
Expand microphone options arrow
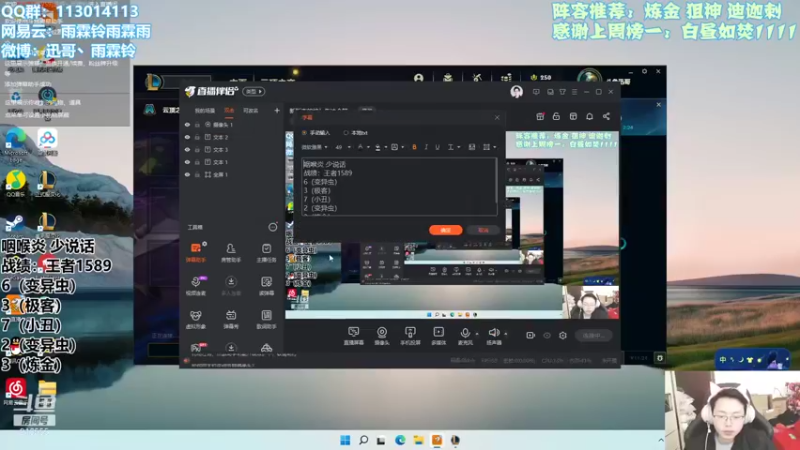coord(477,334)
